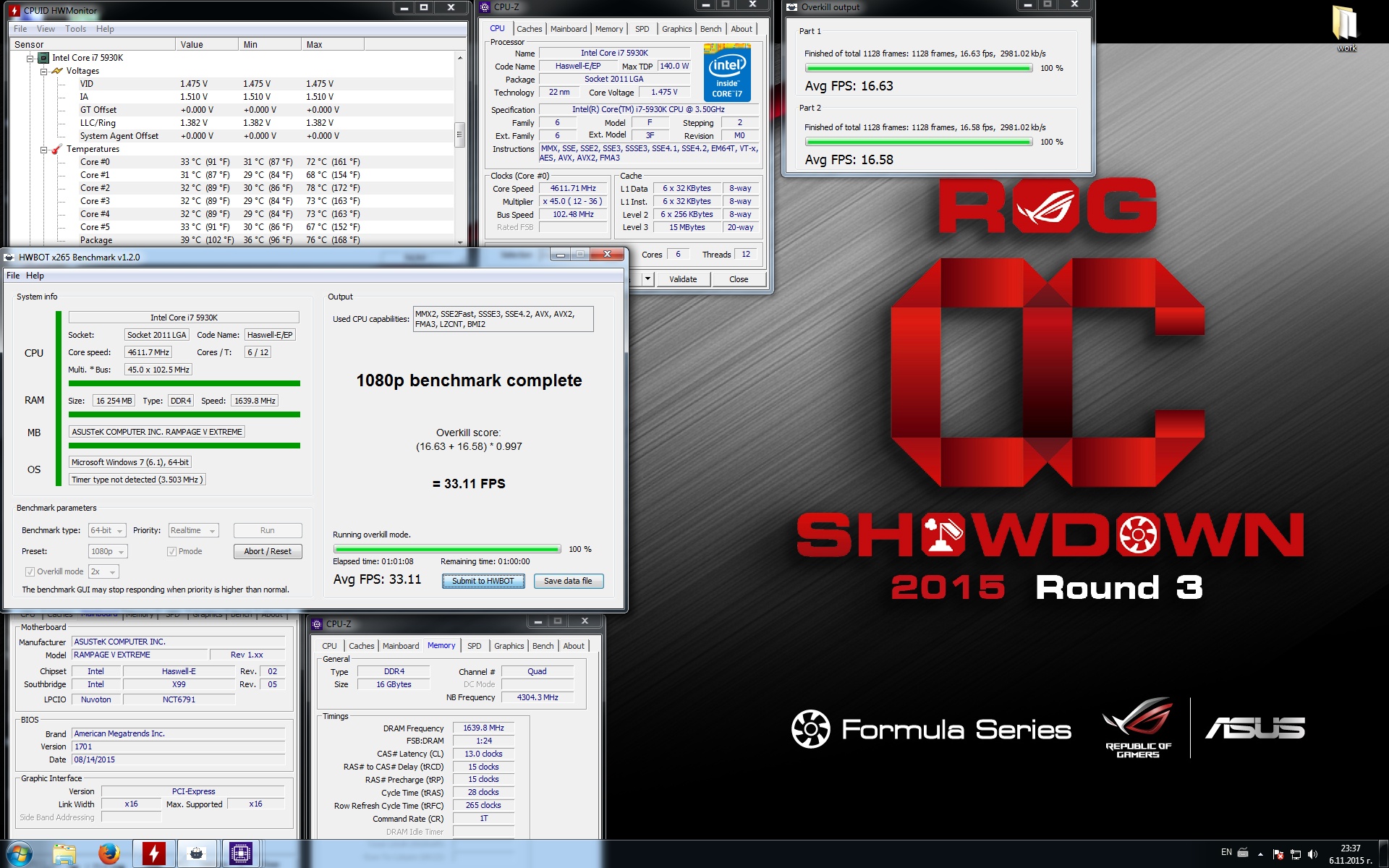Click the Part 1 progress bar in Overkill output
Viewport: 1389px width, 868px height.
[x=919, y=68]
